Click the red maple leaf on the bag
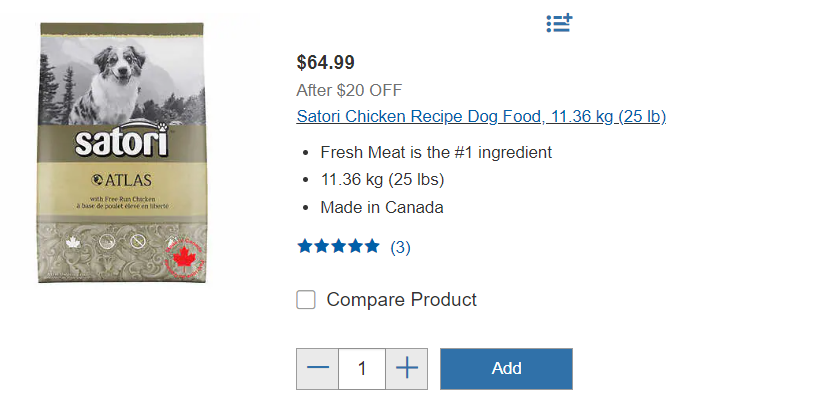This screenshot has height=409, width=833. pyautogui.click(x=182, y=257)
